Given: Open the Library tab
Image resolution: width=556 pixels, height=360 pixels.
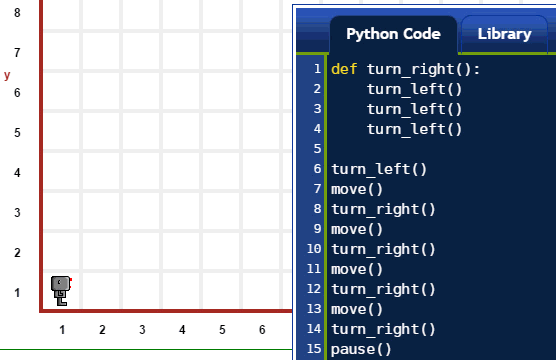Looking at the screenshot, I should click(x=504, y=34).
